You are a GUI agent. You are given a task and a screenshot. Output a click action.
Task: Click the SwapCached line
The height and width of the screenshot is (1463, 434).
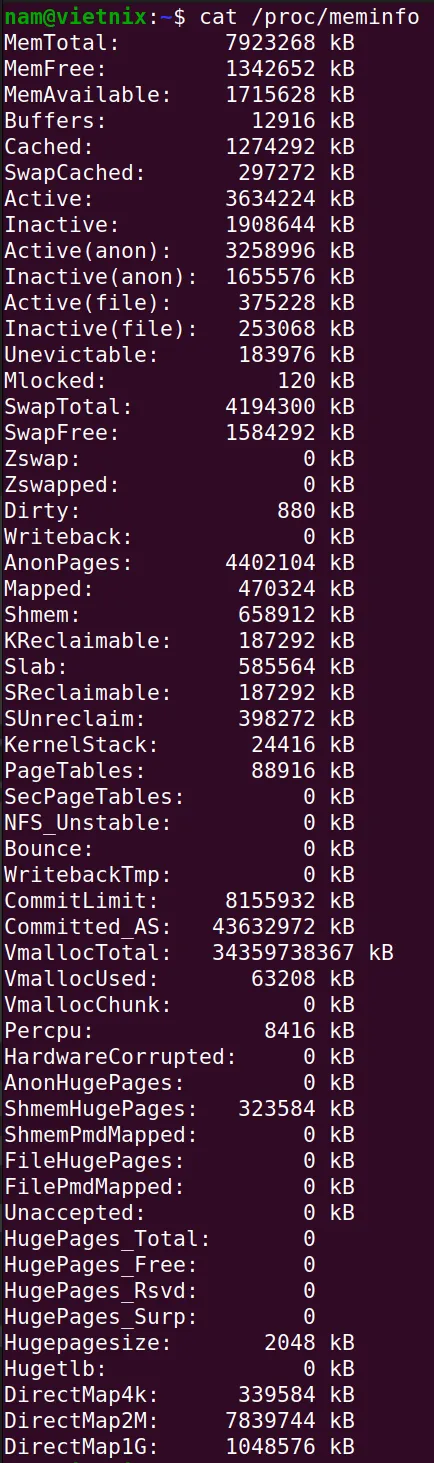(x=179, y=172)
